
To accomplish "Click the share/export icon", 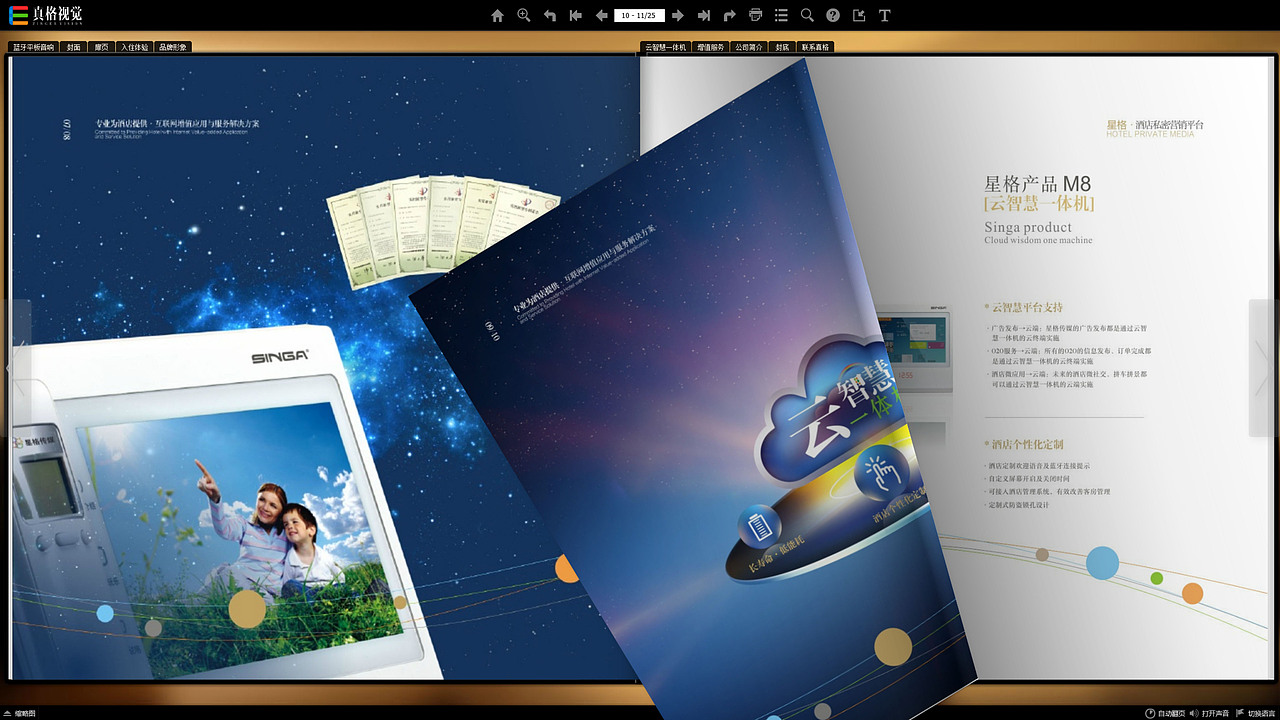I will 859,15.
